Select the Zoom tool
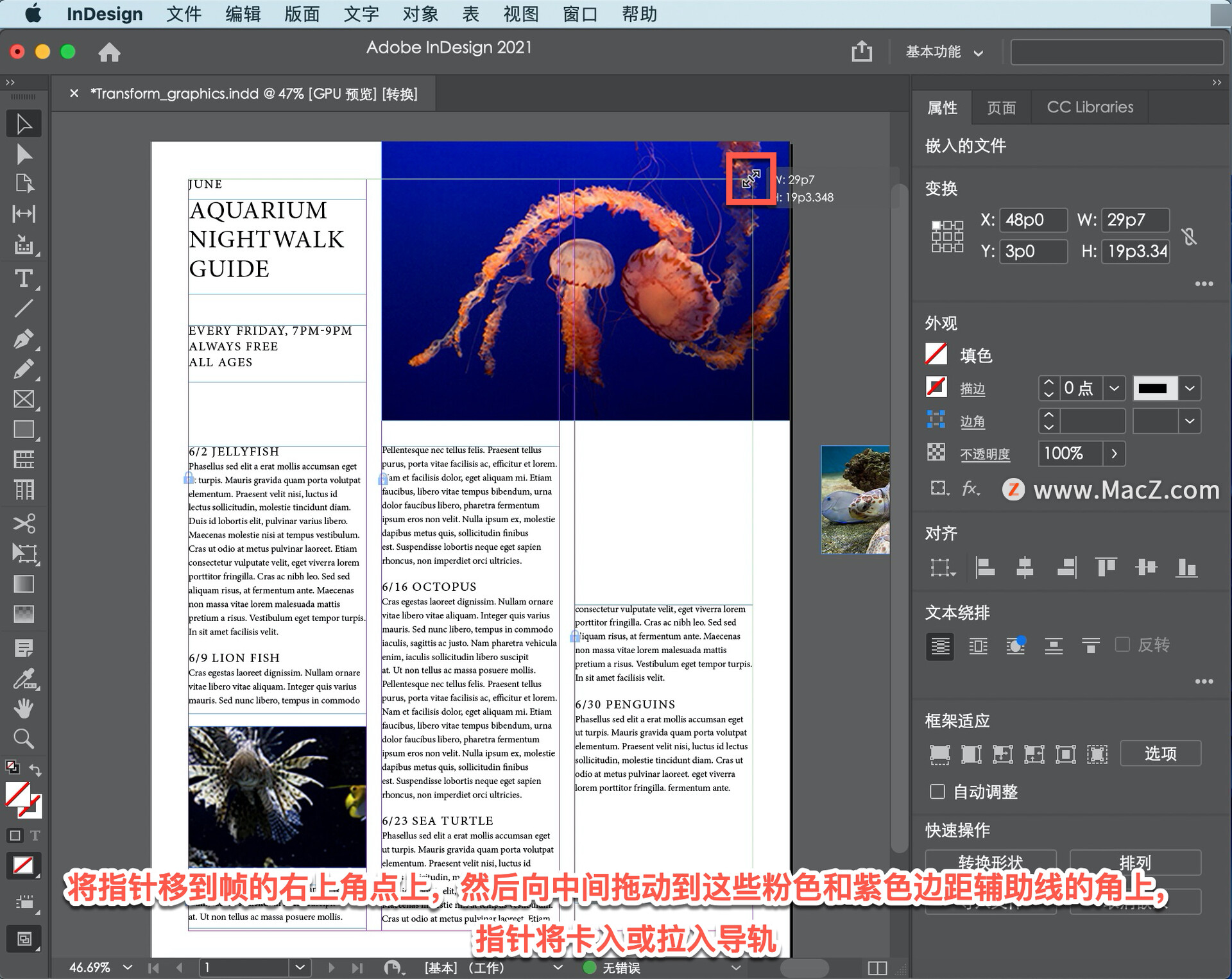The height and width of the screenshot is (979, 1232). [24, 738]
